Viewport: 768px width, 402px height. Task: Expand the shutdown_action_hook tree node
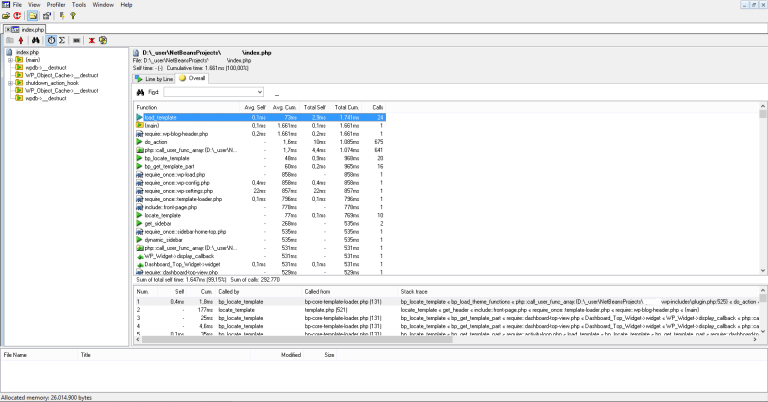tap(9, 83)
